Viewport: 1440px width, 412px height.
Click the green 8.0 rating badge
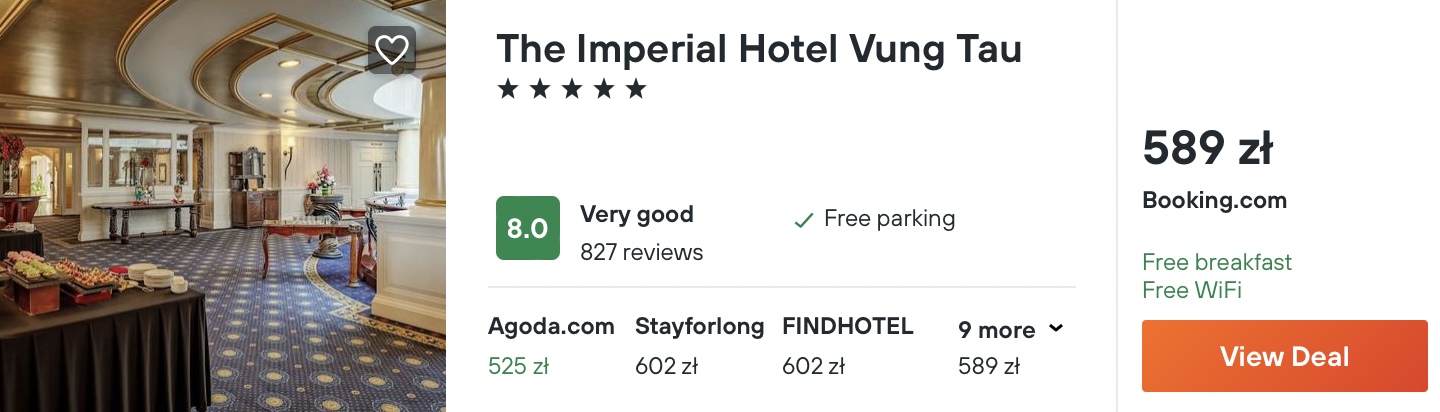pos(527,228)
